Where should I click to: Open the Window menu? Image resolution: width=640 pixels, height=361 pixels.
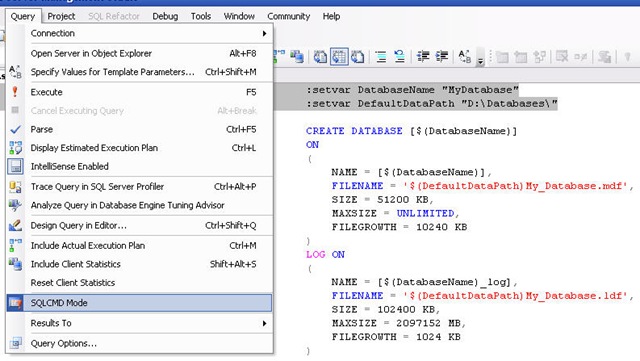coord(239,16)
